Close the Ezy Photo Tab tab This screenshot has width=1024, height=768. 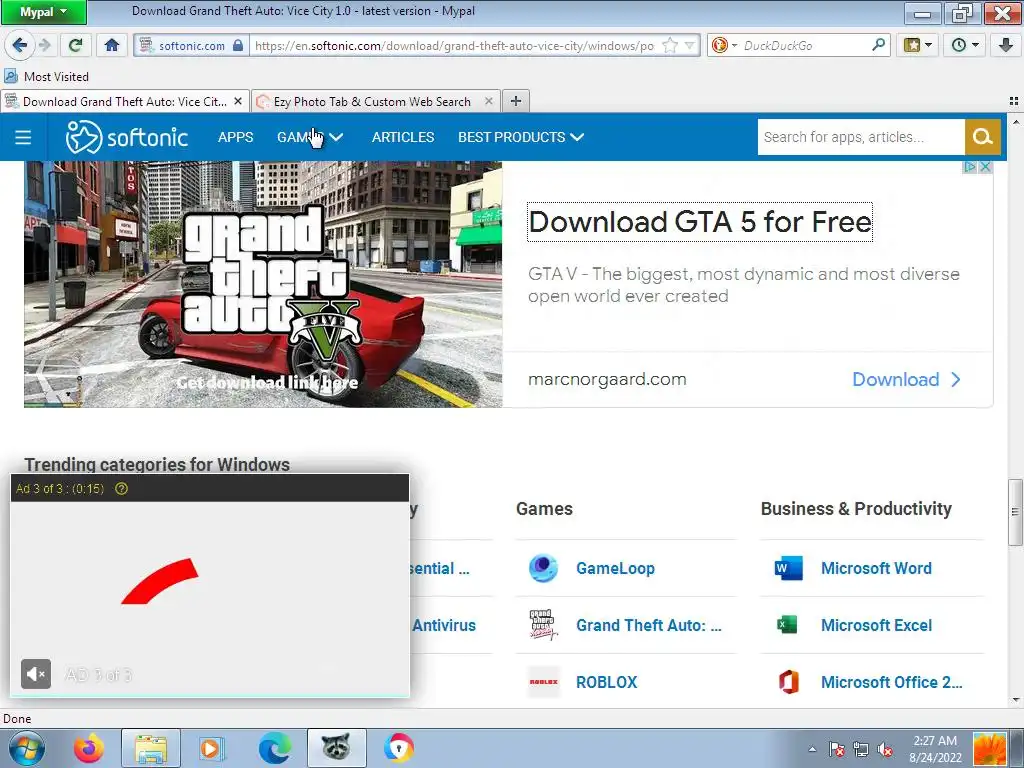488,101
